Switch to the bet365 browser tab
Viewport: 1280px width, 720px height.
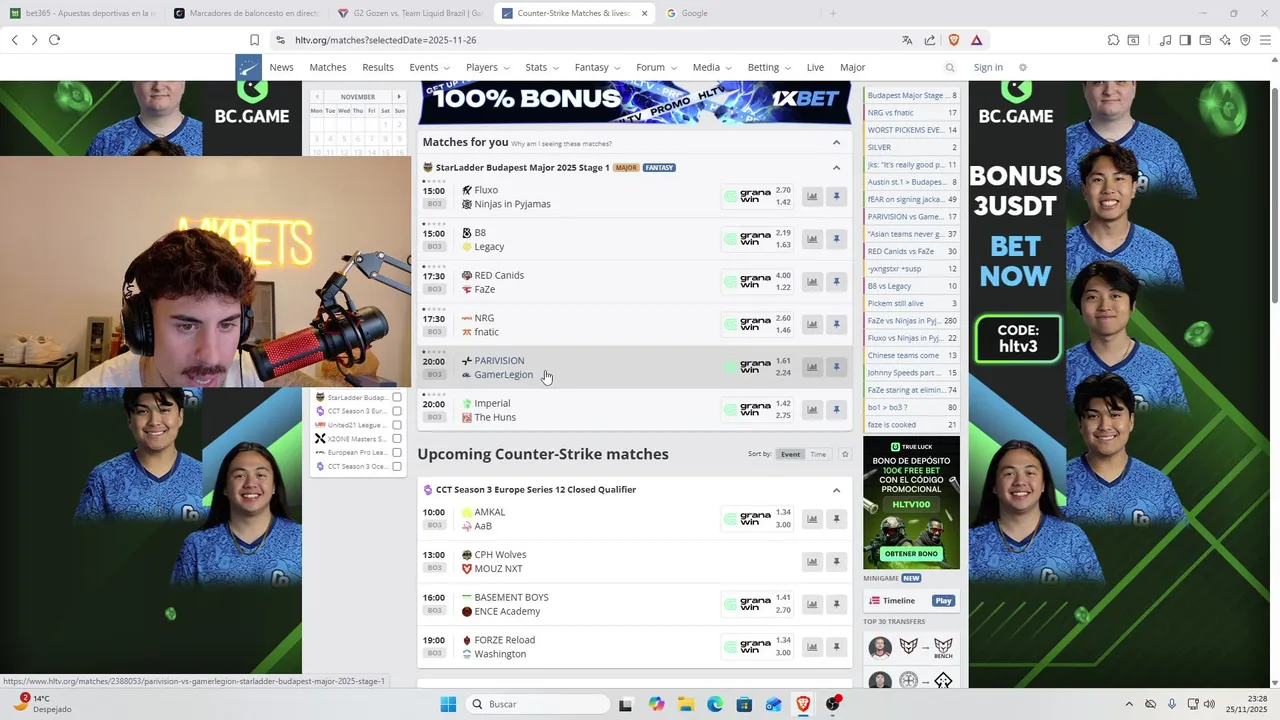pos(82,13)
